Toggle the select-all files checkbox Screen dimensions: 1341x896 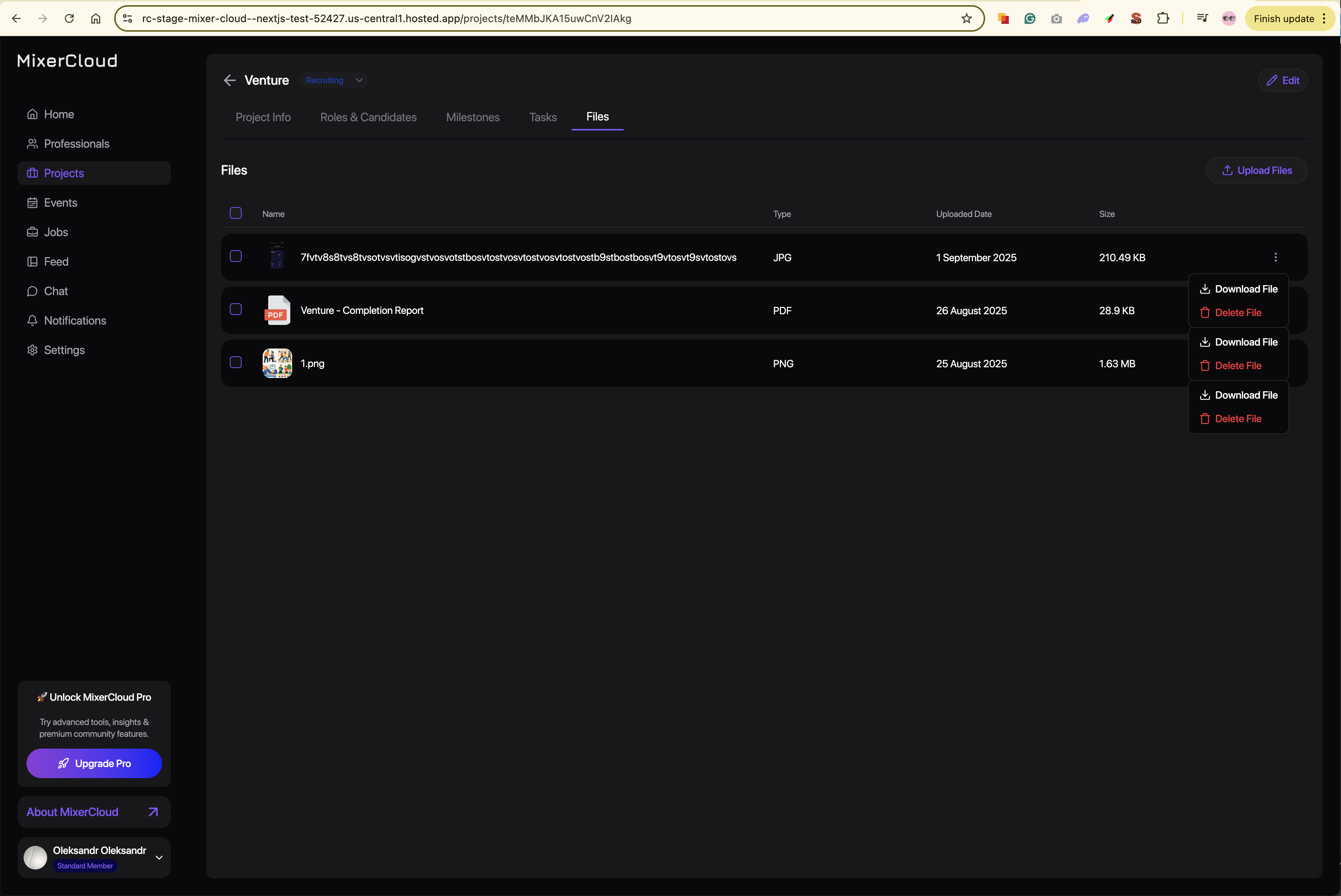(235, 213)
